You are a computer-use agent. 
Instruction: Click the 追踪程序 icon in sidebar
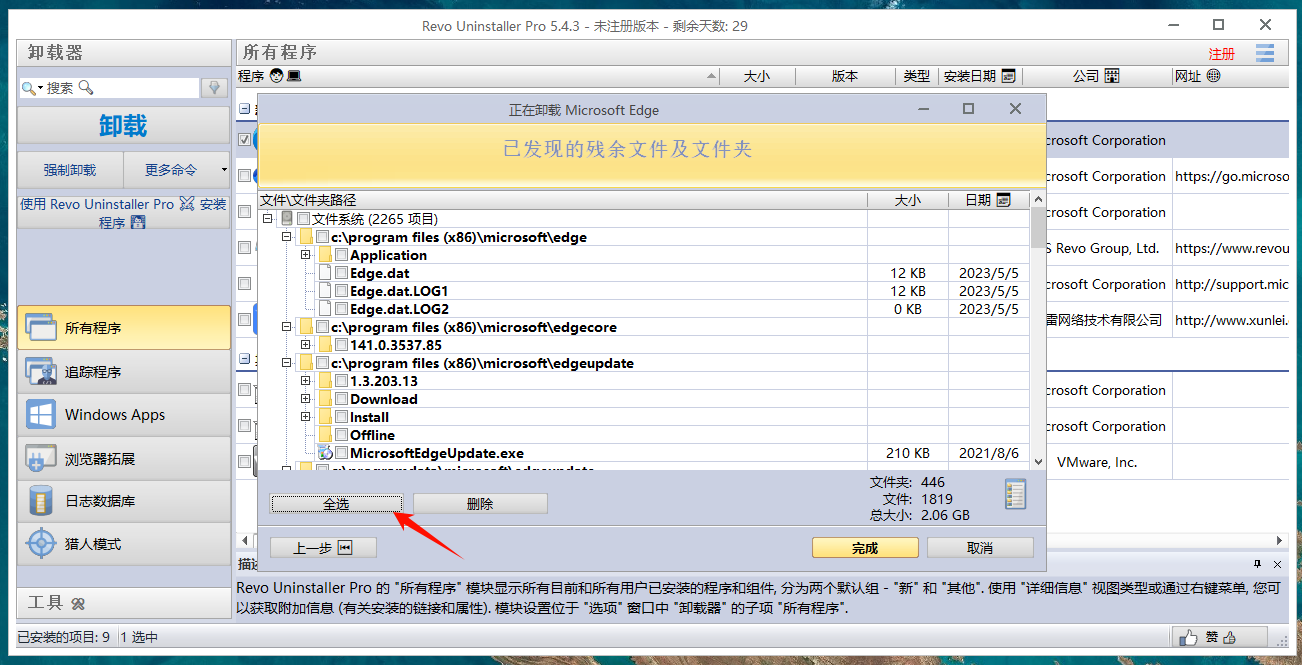pos(41,372)
